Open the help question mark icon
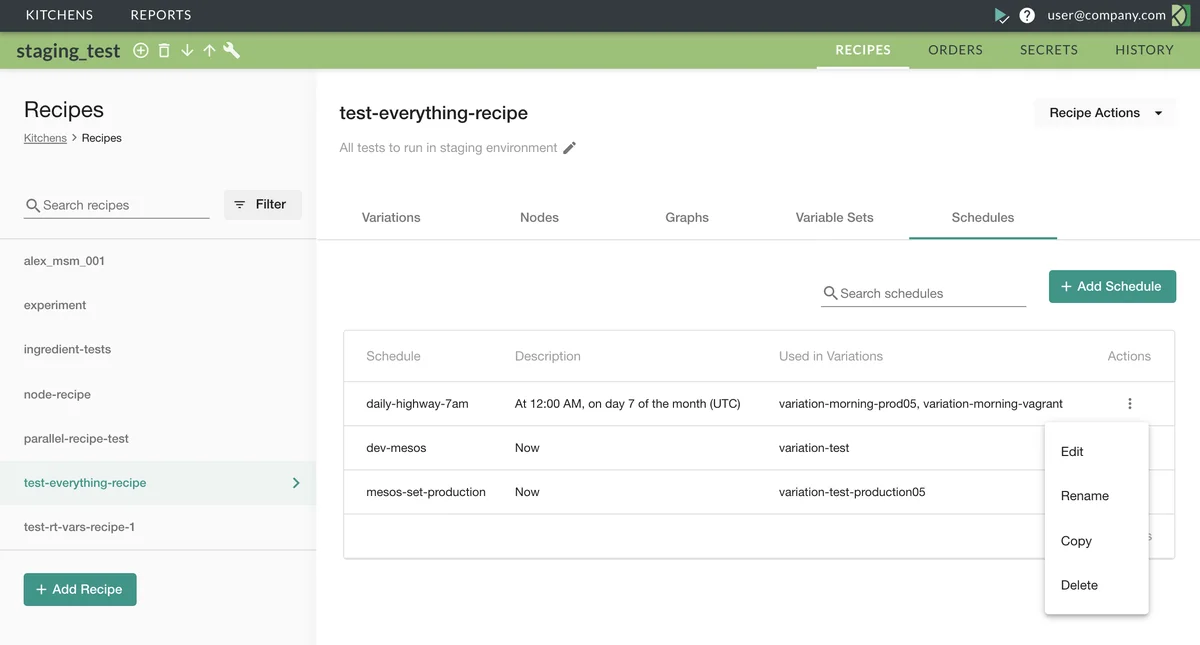 point(1027,15)
